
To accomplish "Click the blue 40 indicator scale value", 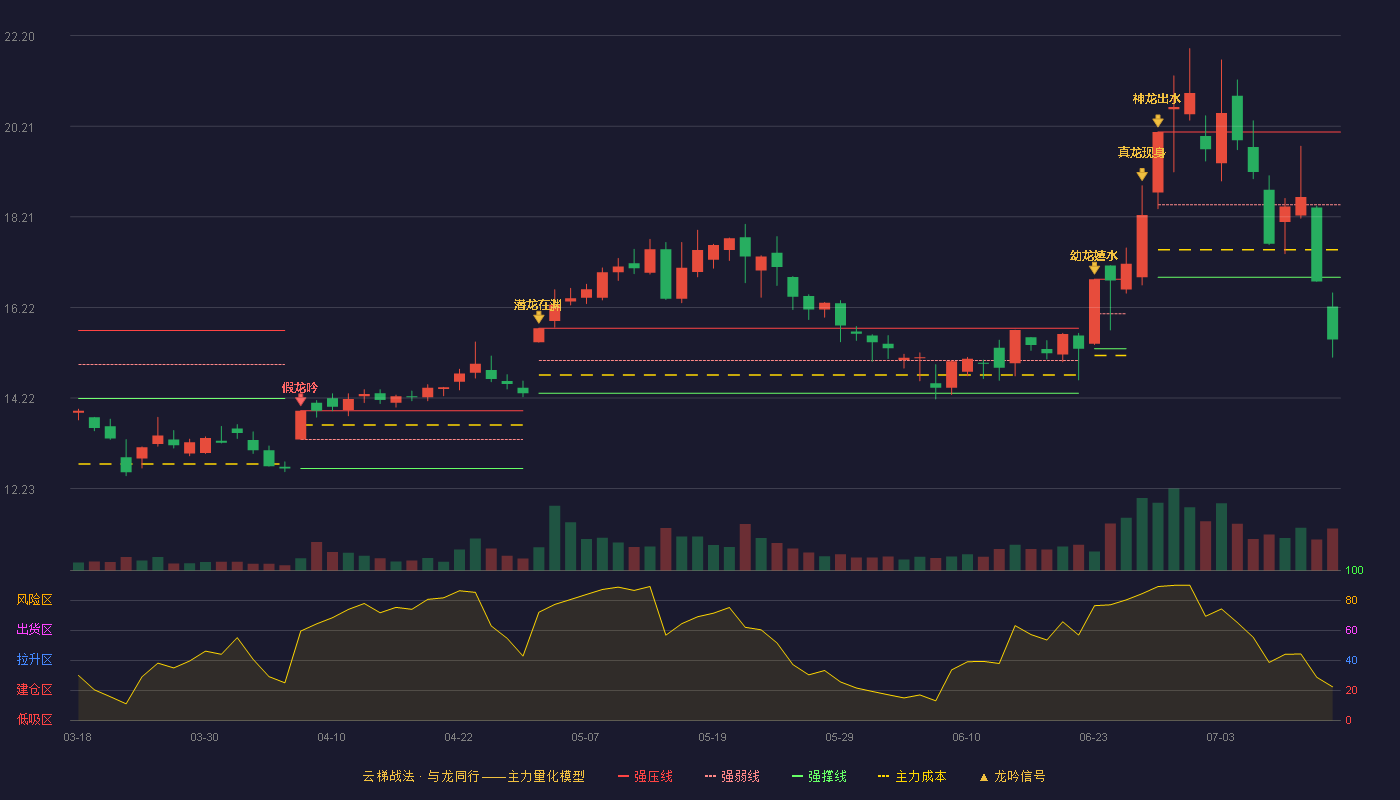I will coord(1351,661).
